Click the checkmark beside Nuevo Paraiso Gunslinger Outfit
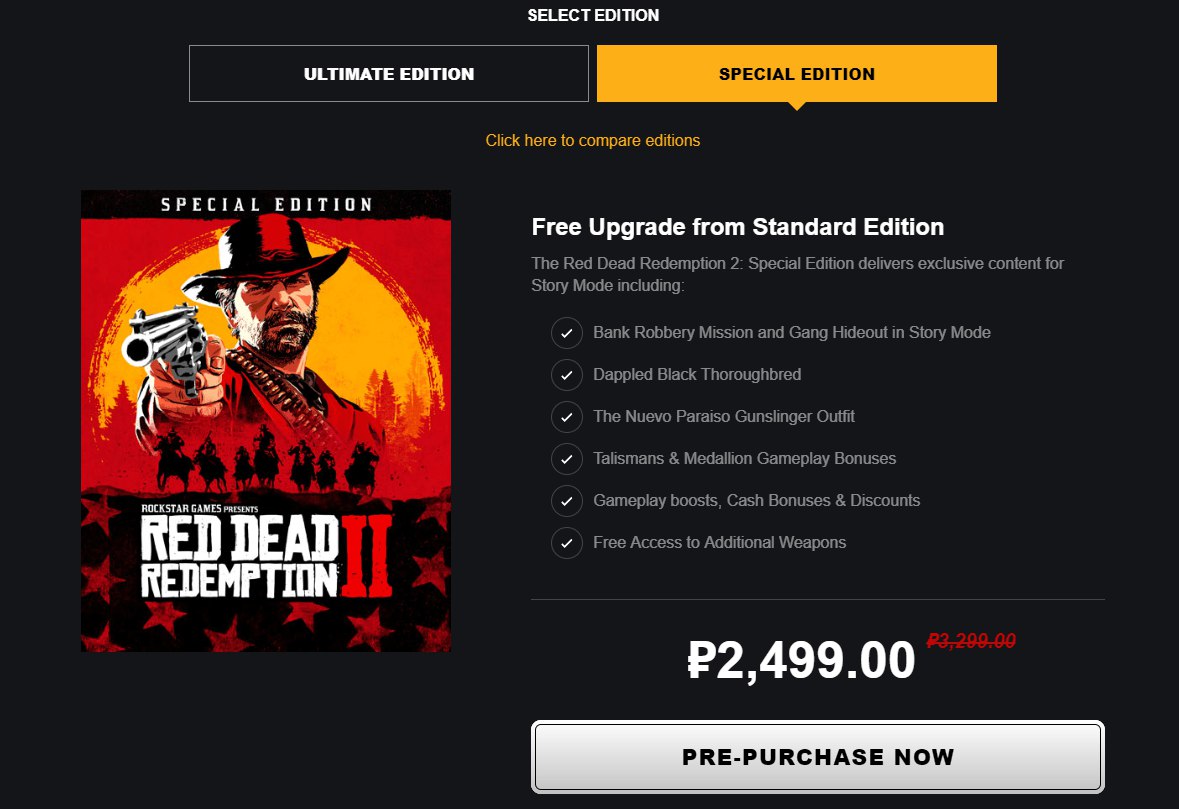The width and height of the screenshot is (1179, 809). tap(567, 417)
